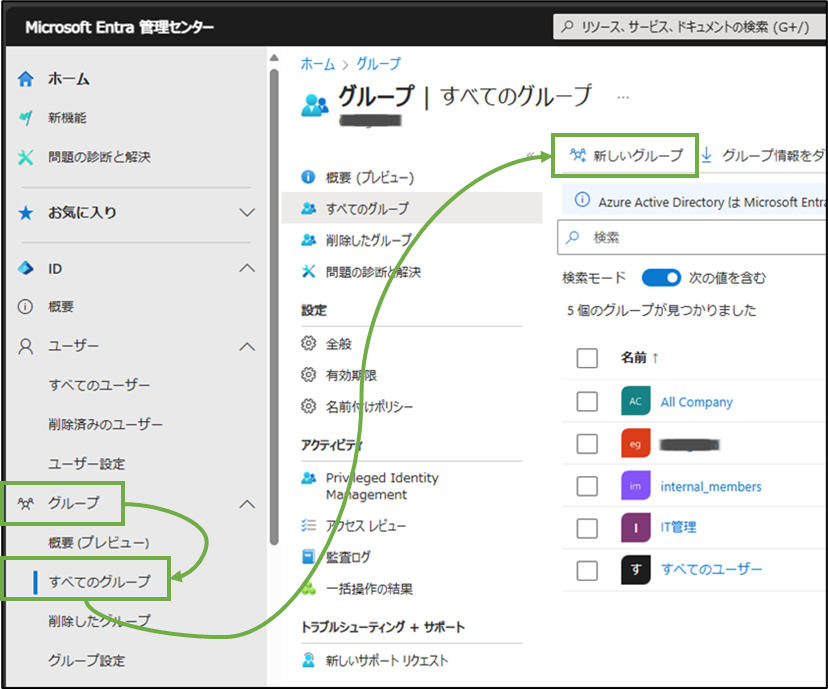Viewport: 828px width, 689px height.
Task: Click the グループ breadcrumb link
Action: point(379,64)
